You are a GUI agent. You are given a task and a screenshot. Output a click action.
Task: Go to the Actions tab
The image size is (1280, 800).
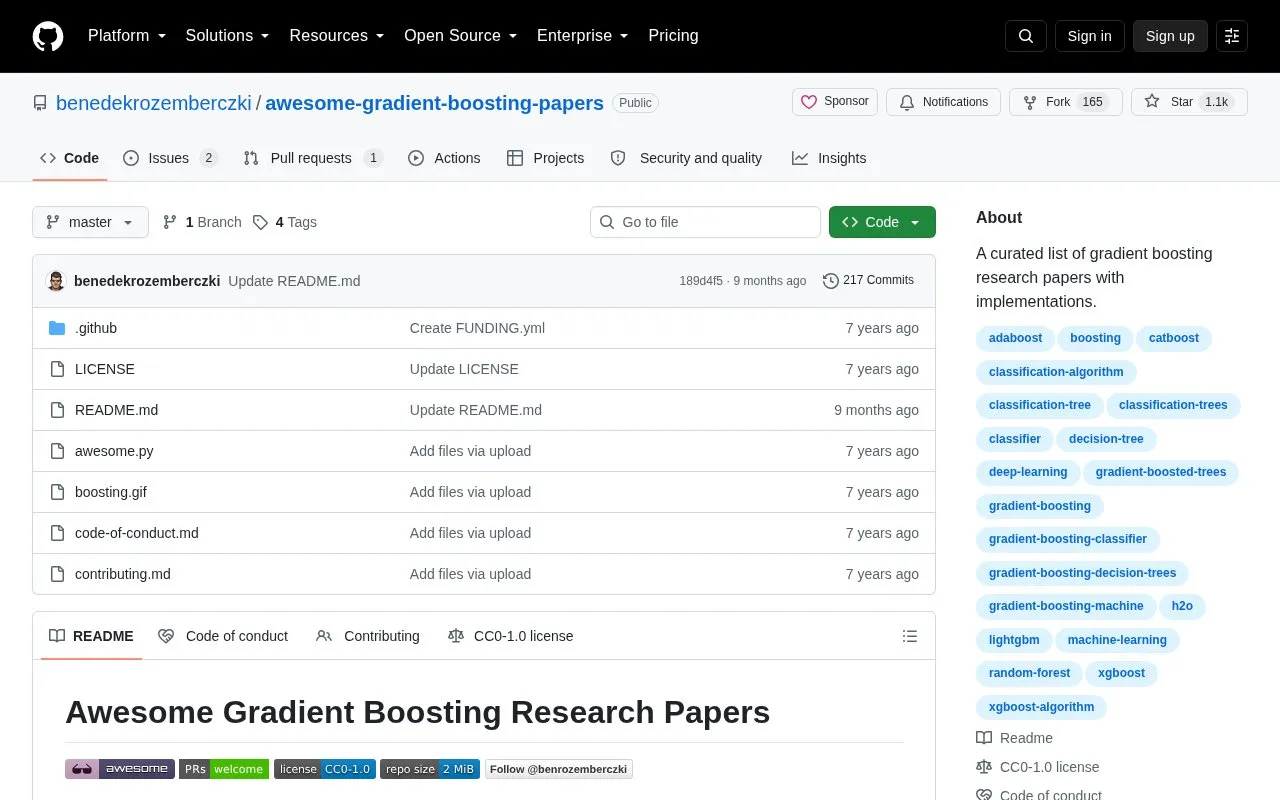pos(444,158)
